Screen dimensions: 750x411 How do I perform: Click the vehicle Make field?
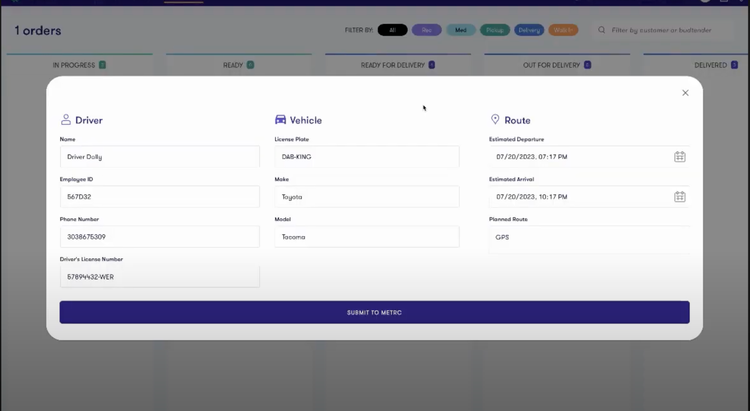tap(366, 197)
